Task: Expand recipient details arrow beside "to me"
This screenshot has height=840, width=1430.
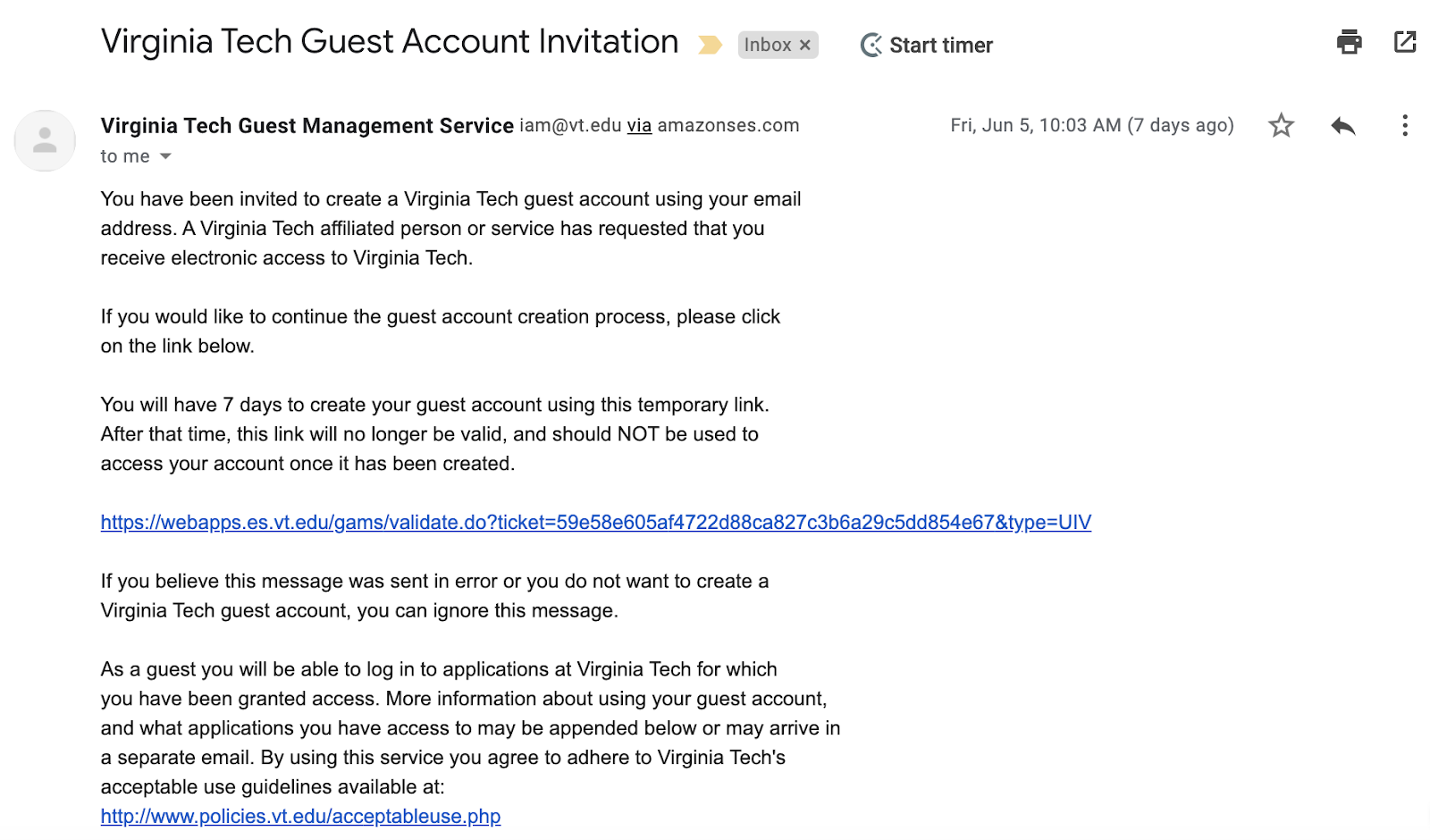Action: [165, 156]
